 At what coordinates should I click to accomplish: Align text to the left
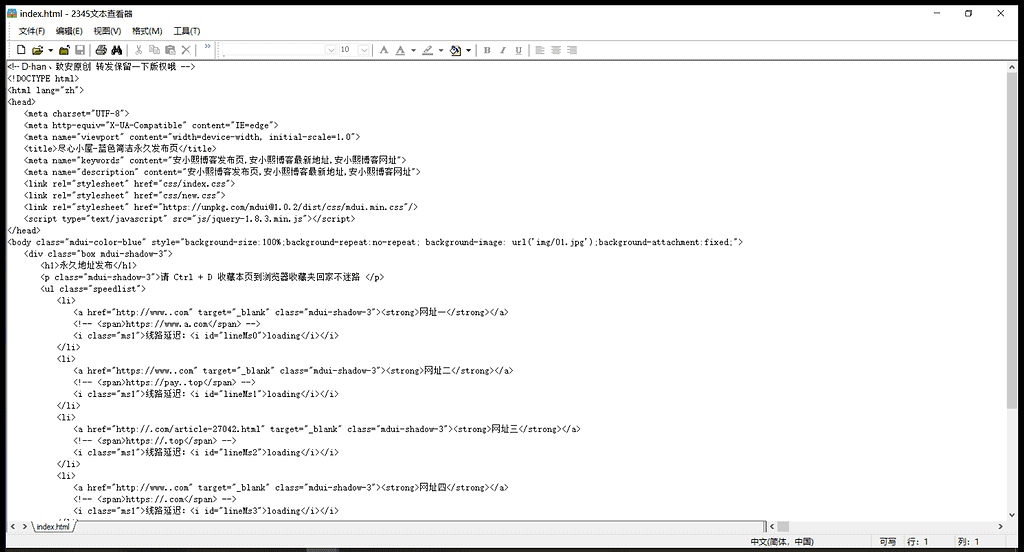pyautogui.click(x=540, y=50)
